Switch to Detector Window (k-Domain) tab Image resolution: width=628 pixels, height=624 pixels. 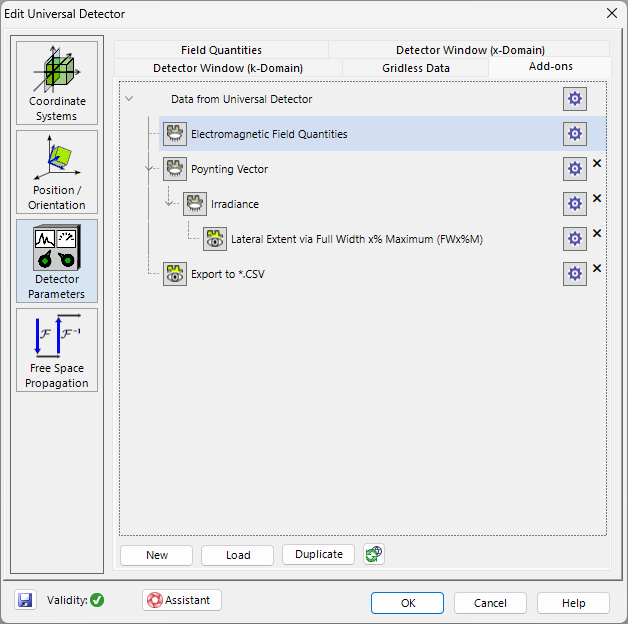228,68
